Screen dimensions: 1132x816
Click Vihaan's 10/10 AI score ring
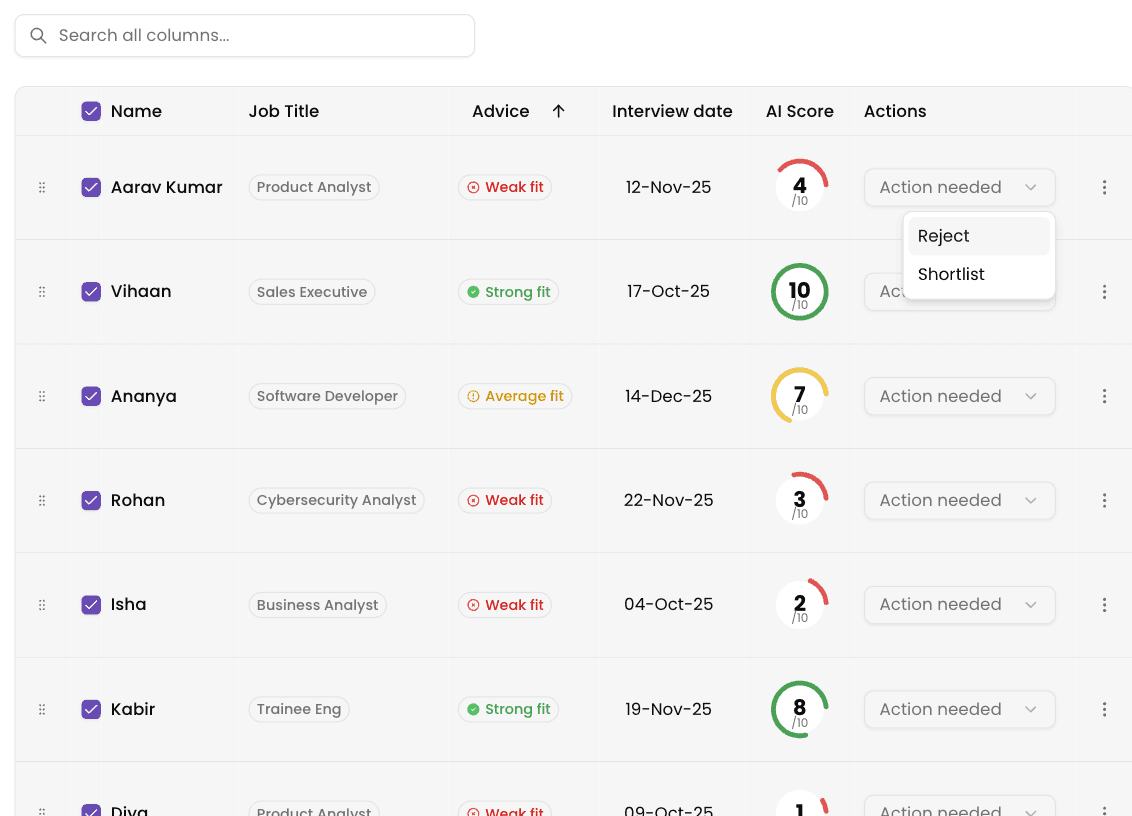tap(799, 292)
